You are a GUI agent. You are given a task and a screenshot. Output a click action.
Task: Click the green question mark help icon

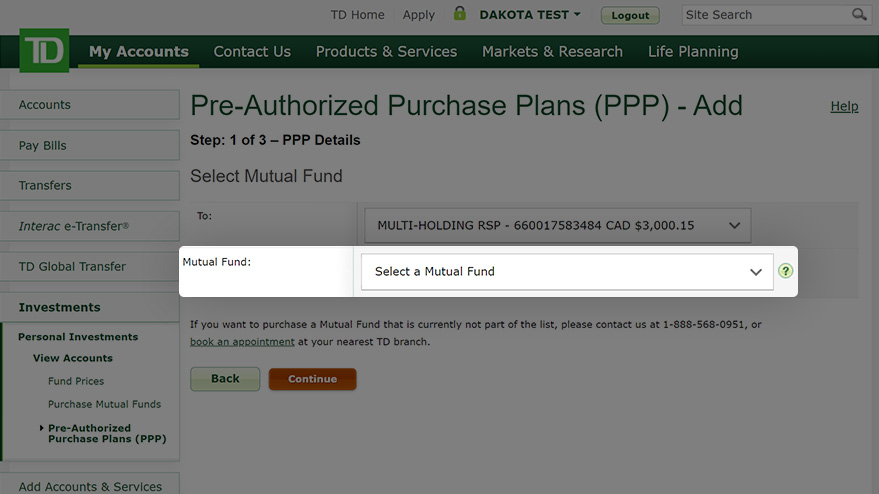(x=785, y=271)
